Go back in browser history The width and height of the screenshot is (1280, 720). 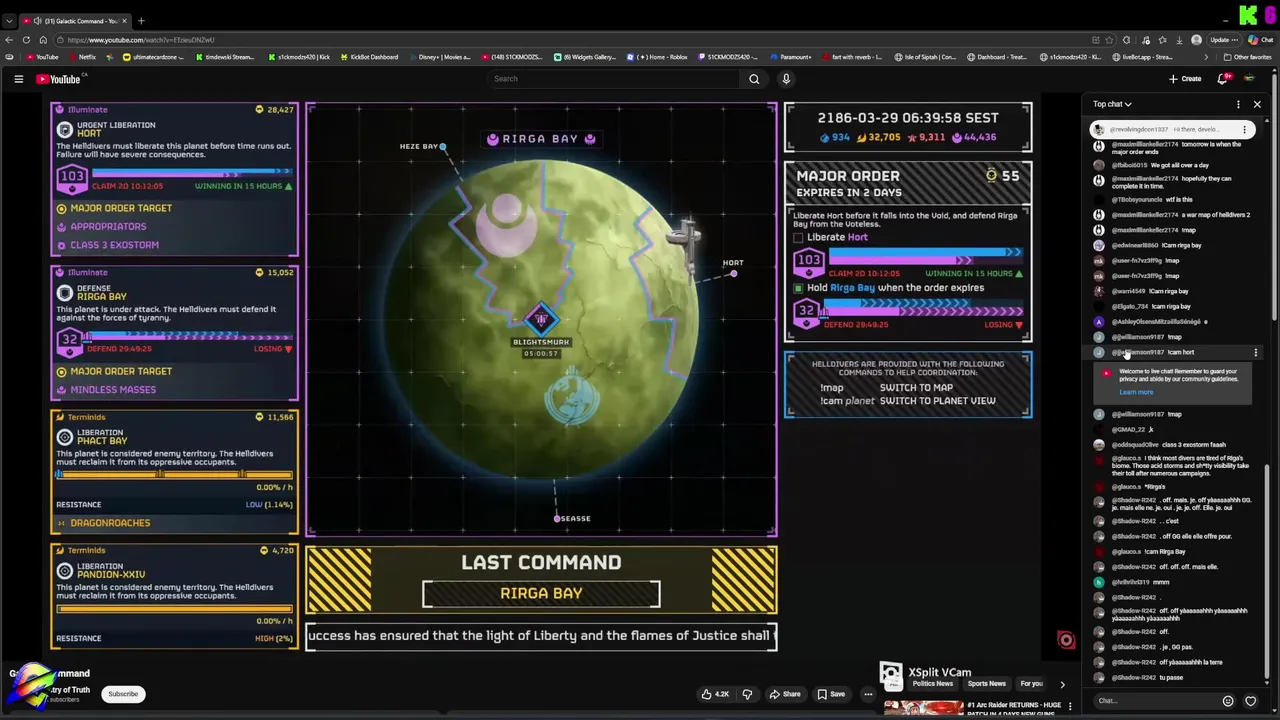(9, 40)
